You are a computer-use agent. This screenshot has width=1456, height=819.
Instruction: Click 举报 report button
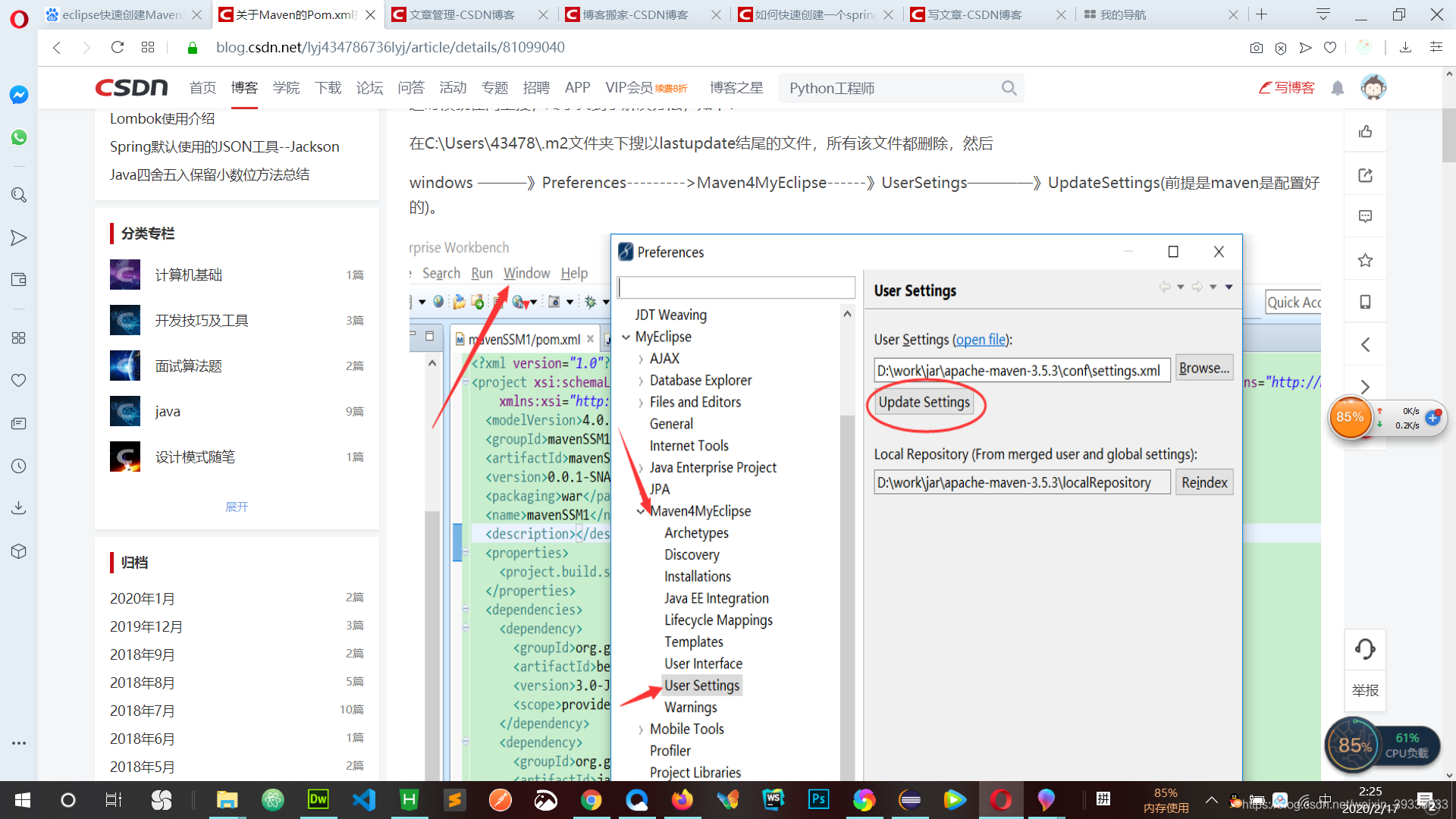click(1365, 690)
